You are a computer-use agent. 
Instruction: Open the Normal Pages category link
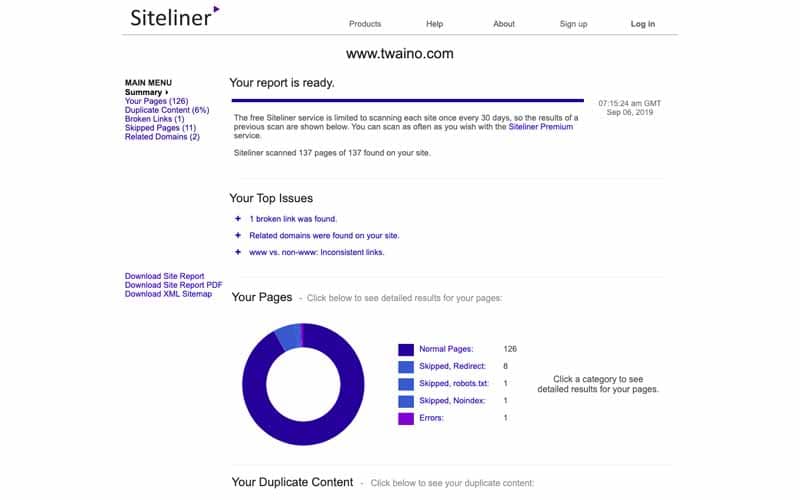pos(446,349)
